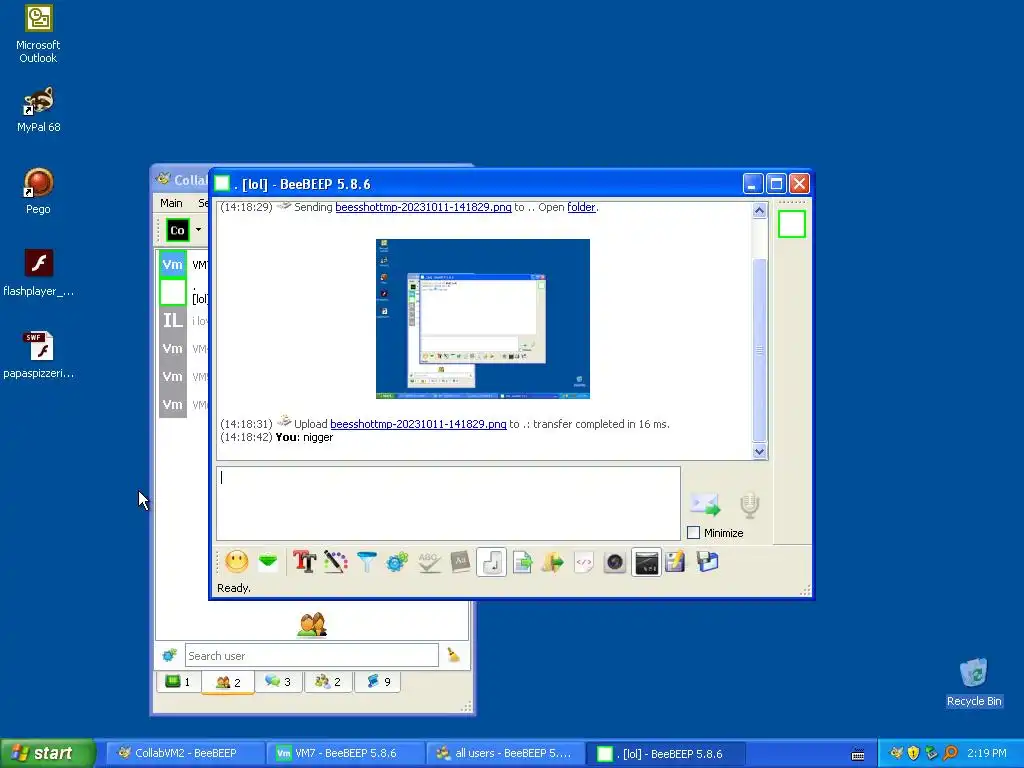This screenshot has height=768, width=1024.
Task: Switch to the green screen tab labeled 1
Action: point(178,682)
